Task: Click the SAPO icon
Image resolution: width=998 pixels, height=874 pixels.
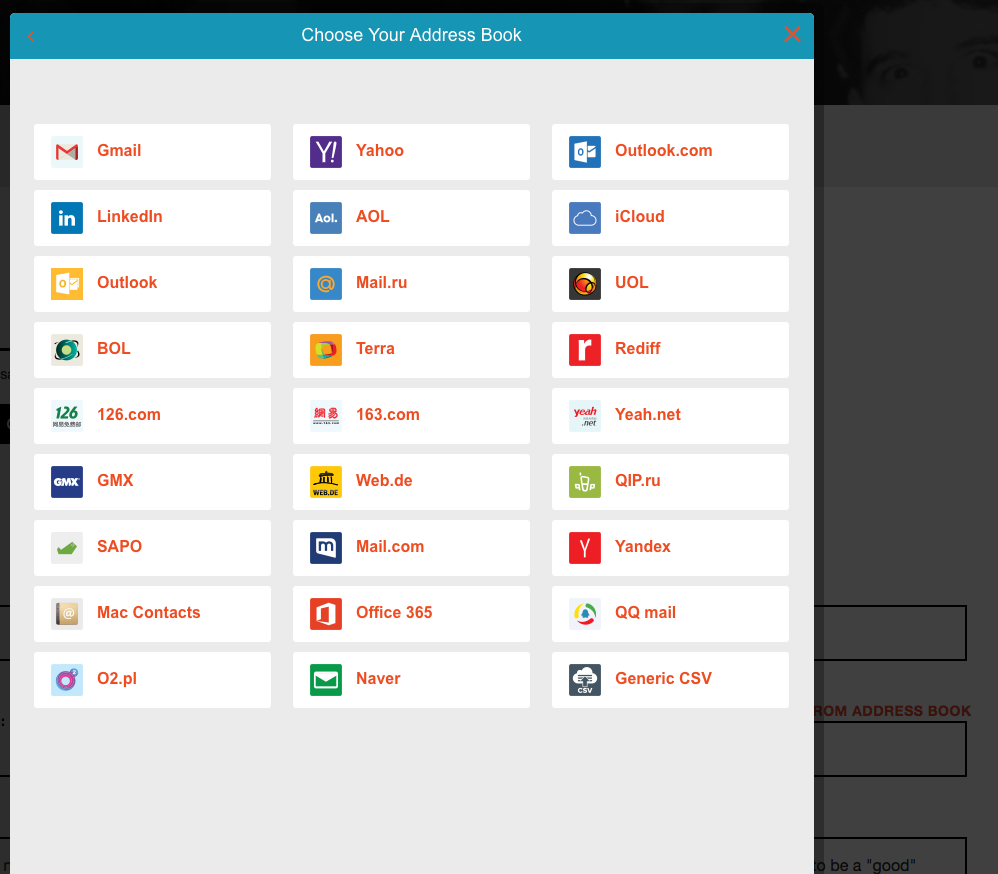Action: [x=67, y=548]
